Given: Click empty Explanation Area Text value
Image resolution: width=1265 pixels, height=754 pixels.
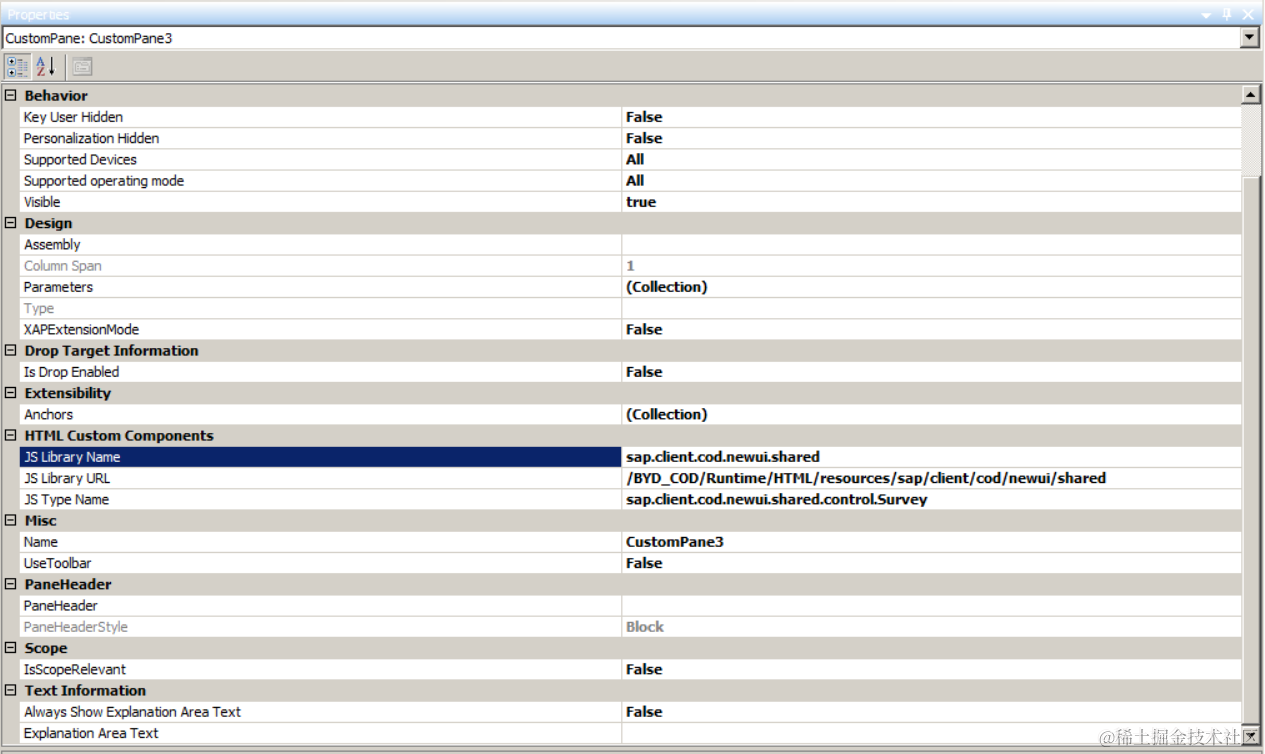Looking at the screenshot, I should 931,733.
